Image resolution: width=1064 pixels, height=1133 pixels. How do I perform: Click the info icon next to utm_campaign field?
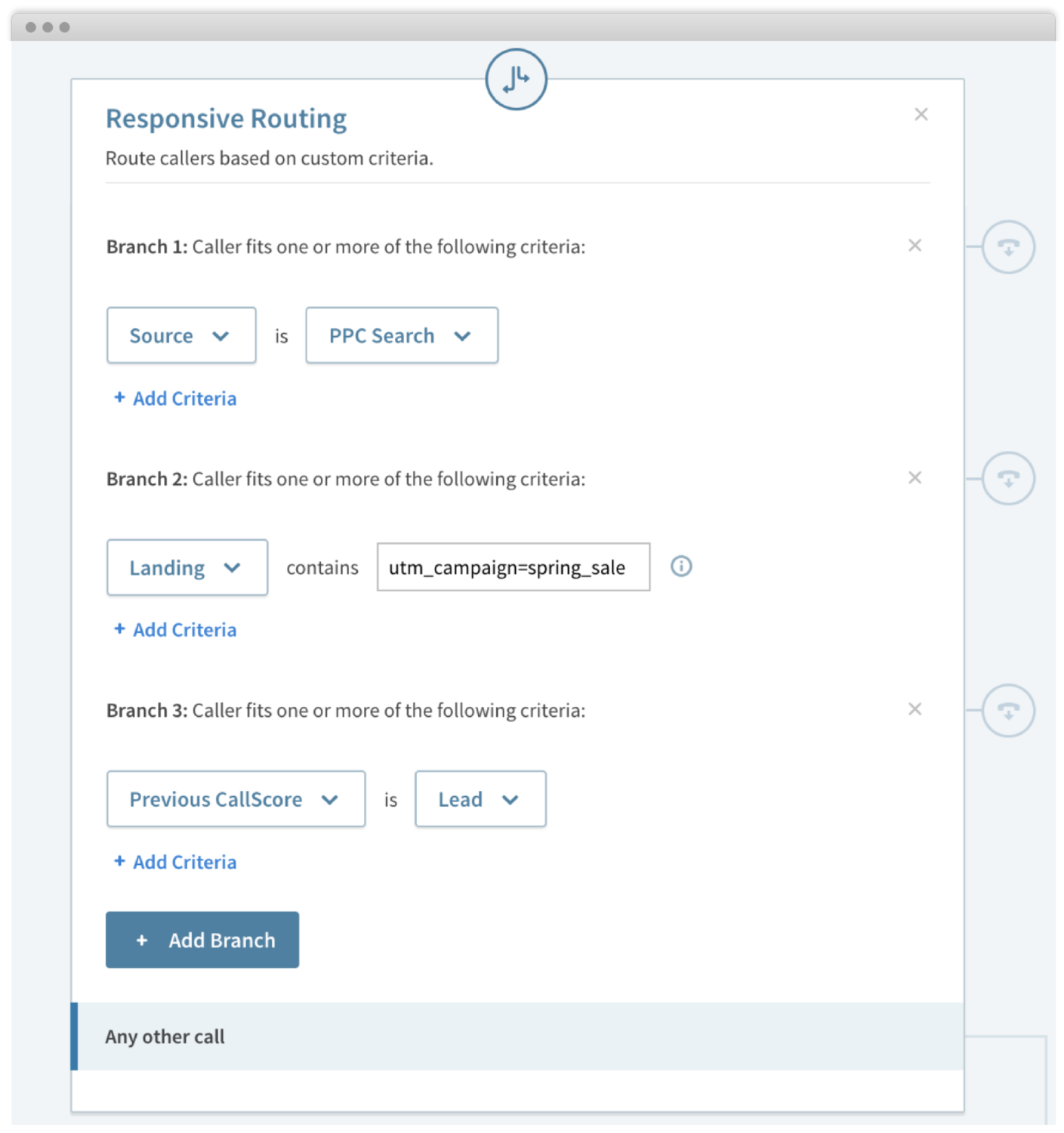tap(681, 566)
